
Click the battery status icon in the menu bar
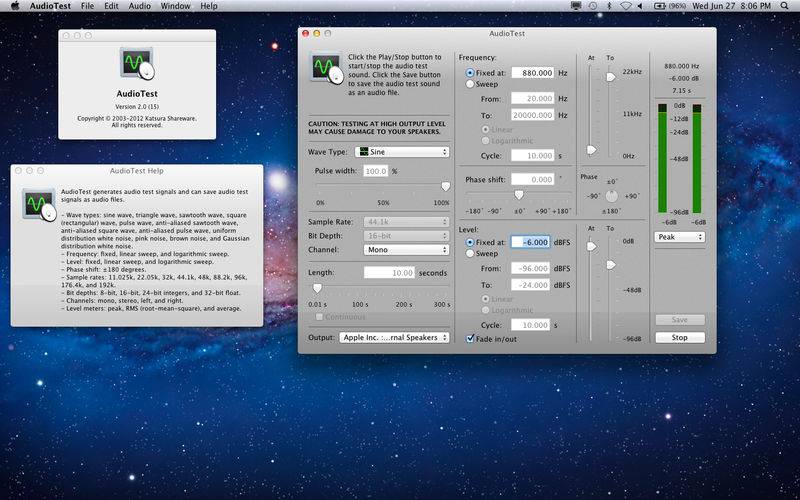pyautogui.click(x=660, y=6)
